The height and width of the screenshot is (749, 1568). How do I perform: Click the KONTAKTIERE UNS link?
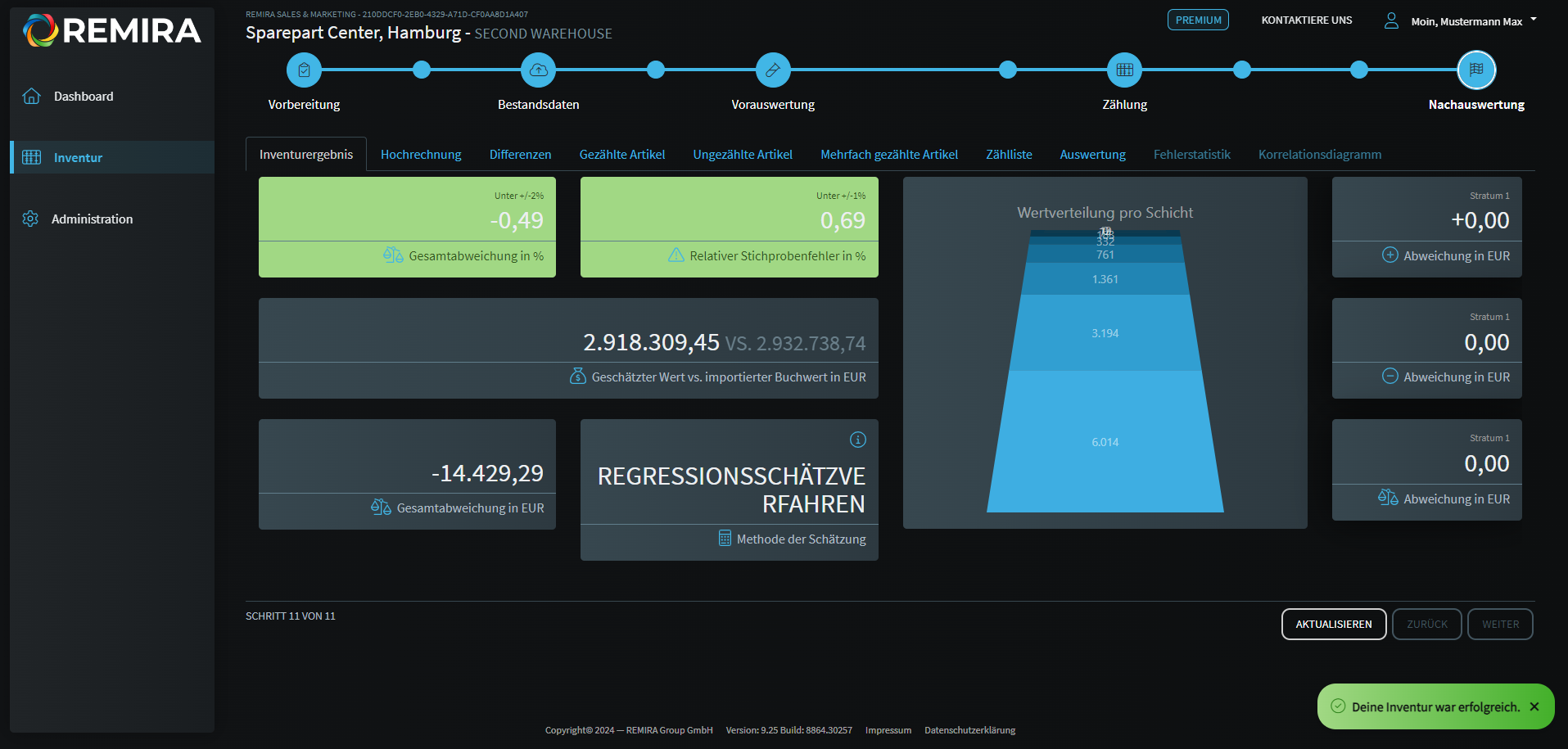pyautogui.click(x=1306, y=20)
